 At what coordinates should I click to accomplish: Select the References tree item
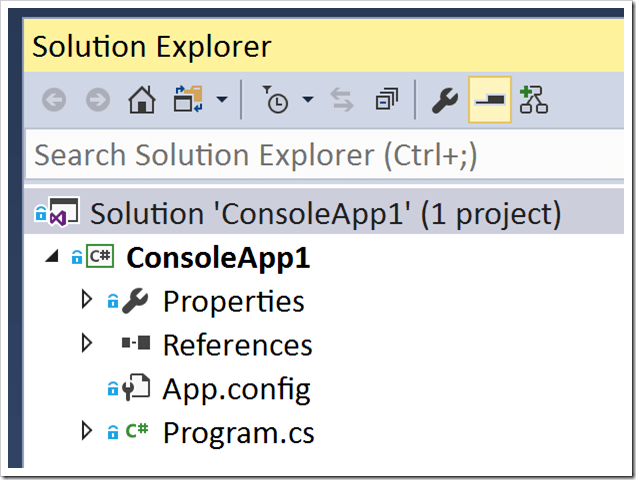coord(238,345)
